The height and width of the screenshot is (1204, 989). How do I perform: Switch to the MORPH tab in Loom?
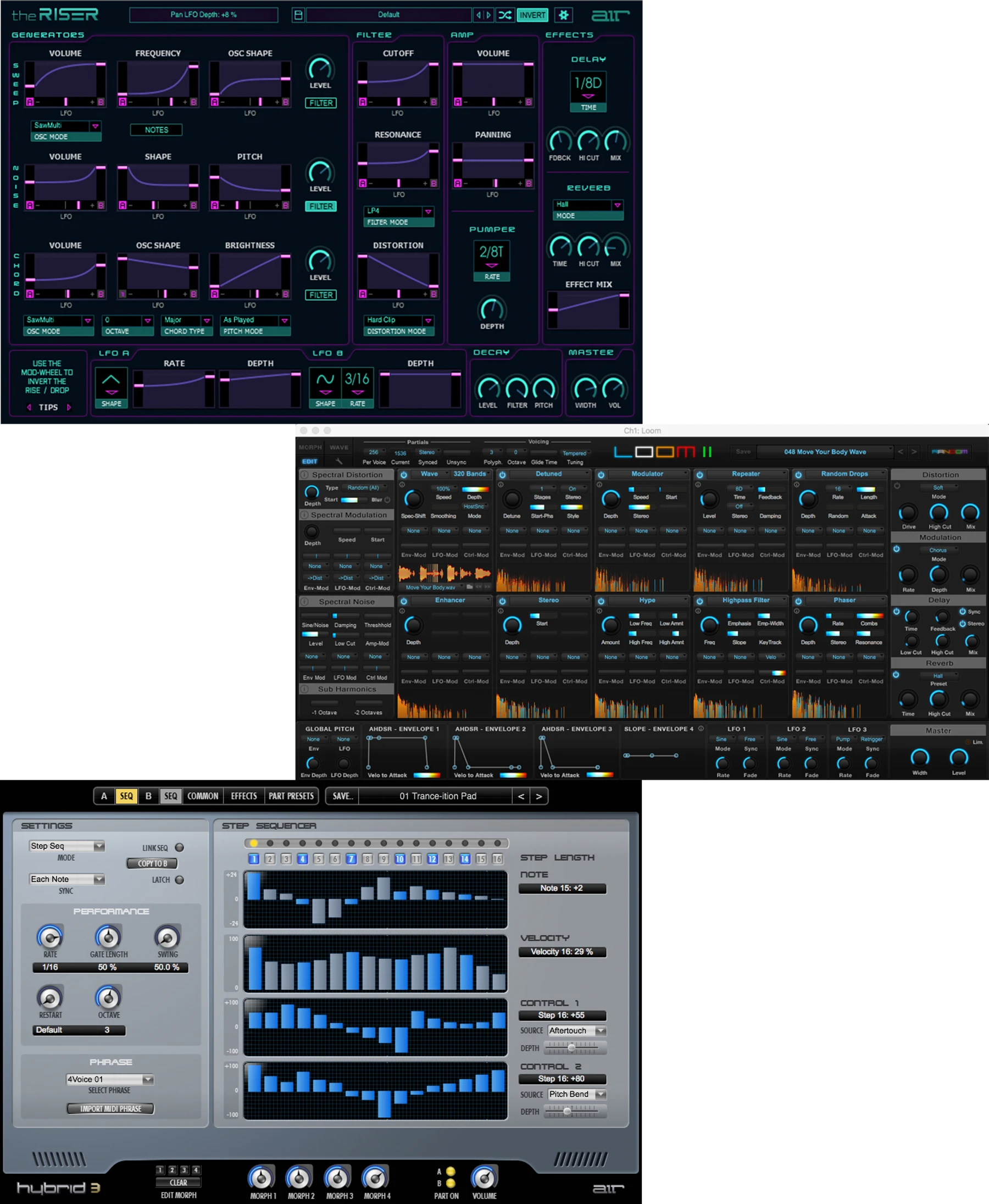coord(310,447)
